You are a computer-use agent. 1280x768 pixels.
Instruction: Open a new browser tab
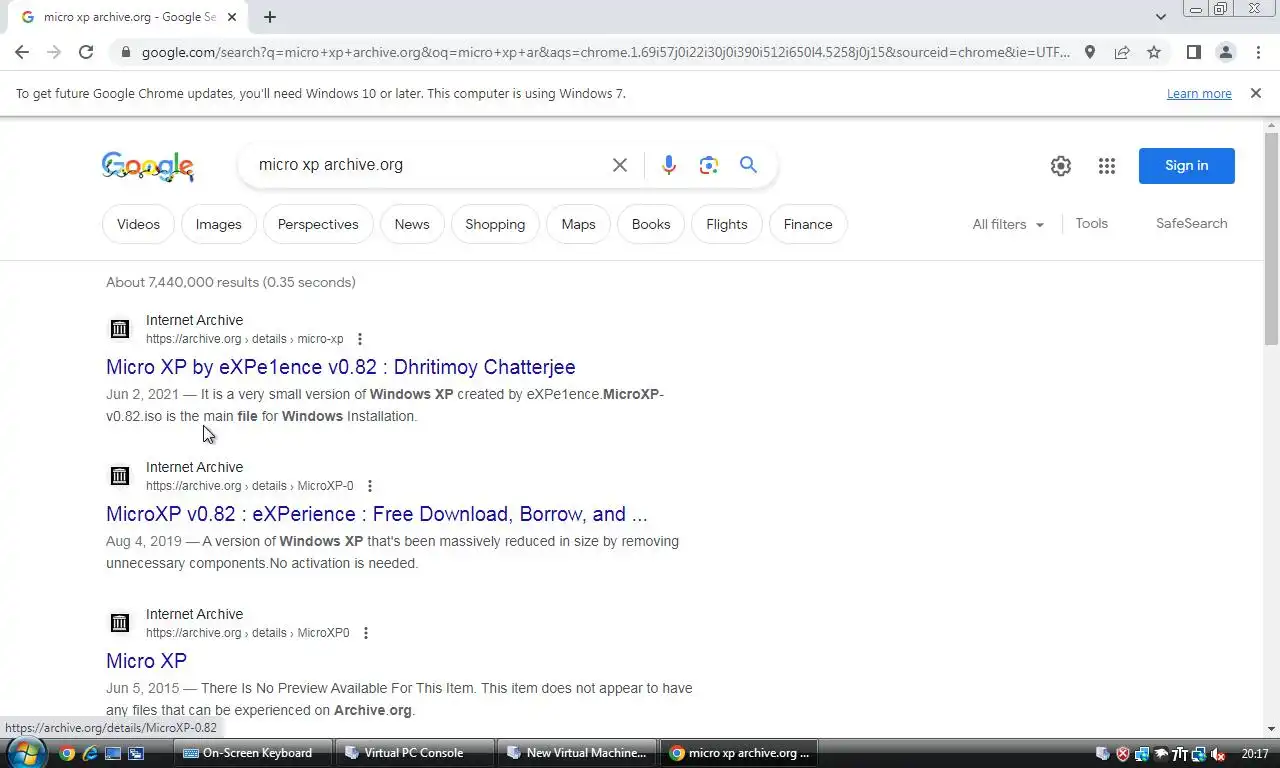pyautogui.click(x=270, y=17)
